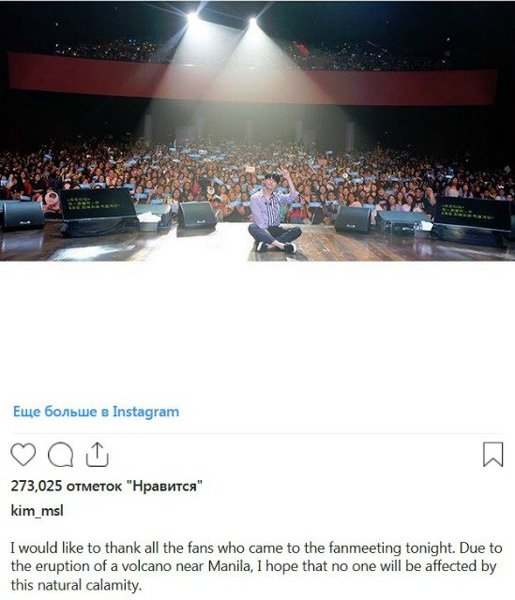Click the stage speaker left of the performer
515x600 pixels.
pyautogui.click(x=197, y=215)
